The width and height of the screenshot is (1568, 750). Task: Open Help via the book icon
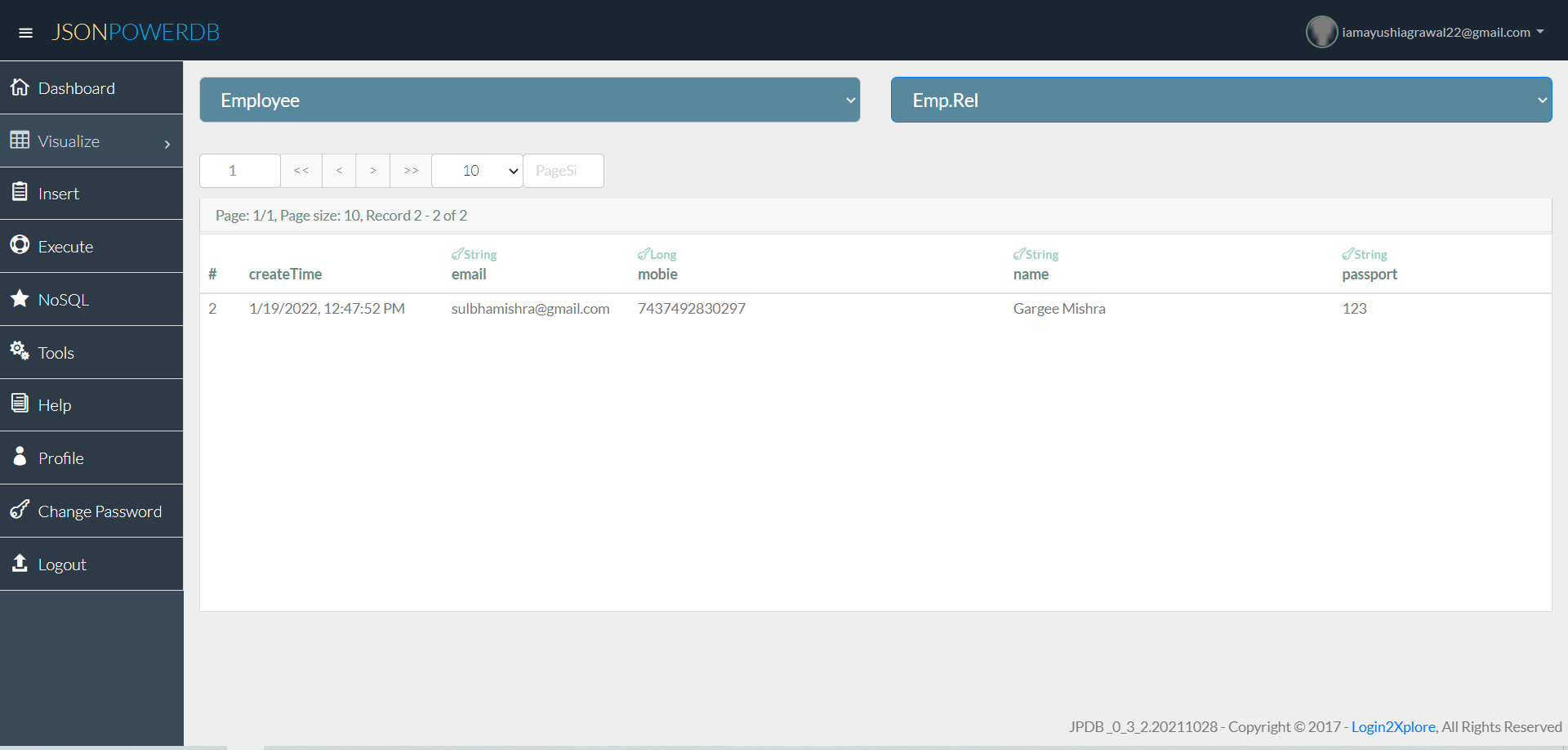point(20,404)
